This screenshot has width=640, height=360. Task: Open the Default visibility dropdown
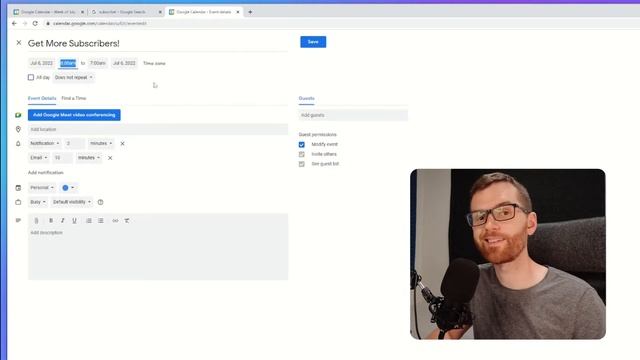tap(72, 202)
